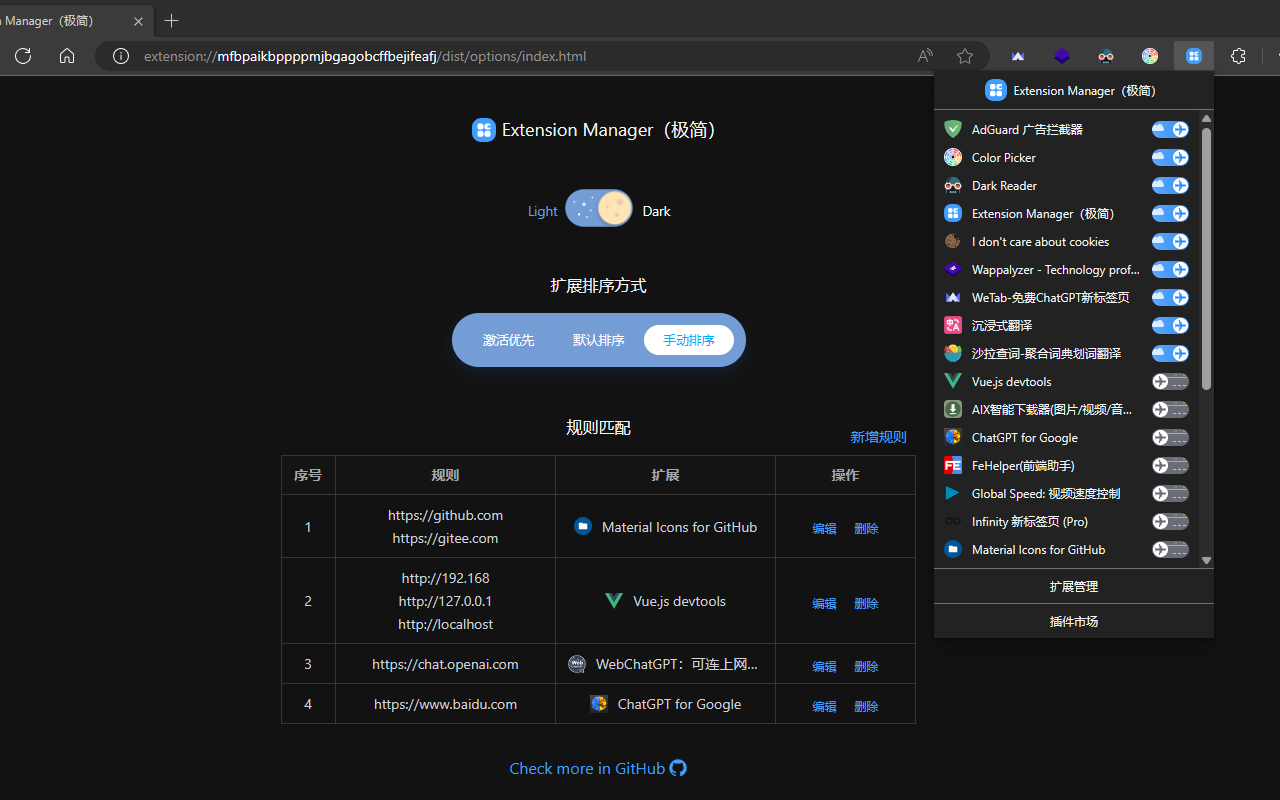The height and width of the screenshot is (800, 1280).
Task: Click the AIX智能下载器 icon in popup list
Action: [953, 409]
